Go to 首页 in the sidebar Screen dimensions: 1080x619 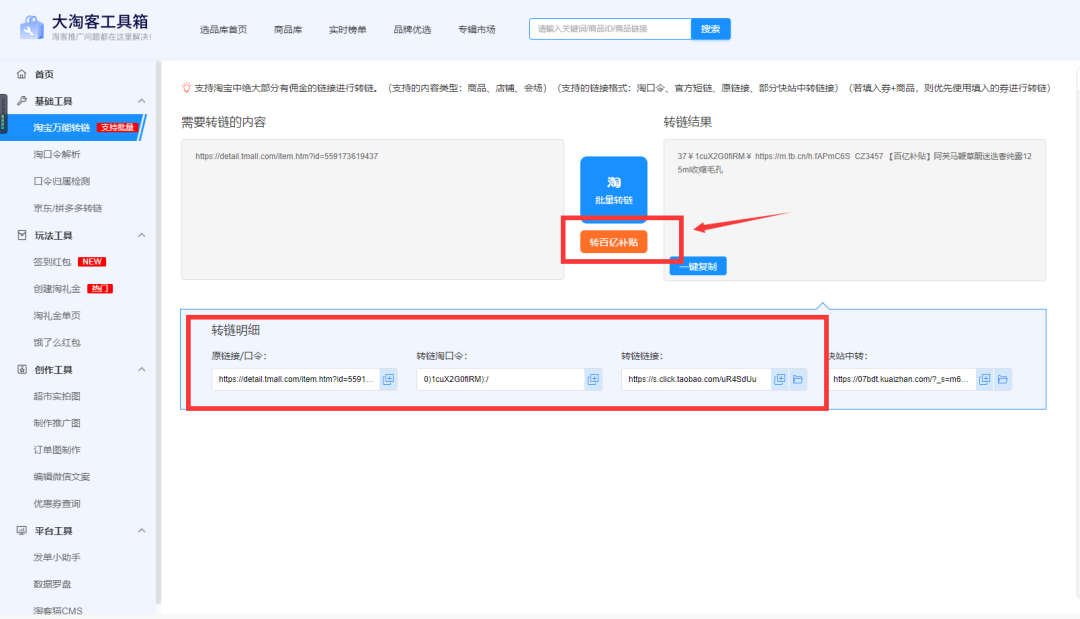pyautogui.click(x=43, y=75)
